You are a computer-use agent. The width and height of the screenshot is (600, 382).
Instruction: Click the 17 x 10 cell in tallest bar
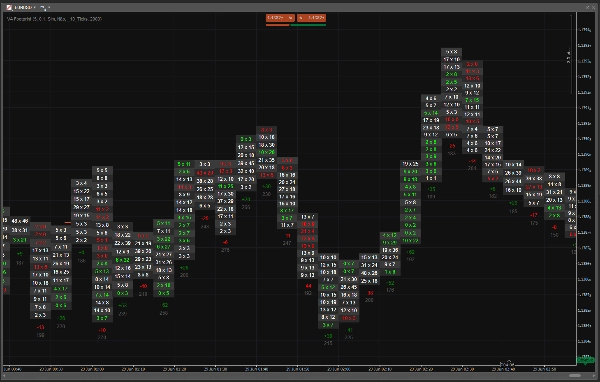pyautogui.click(x=452, y=59)
